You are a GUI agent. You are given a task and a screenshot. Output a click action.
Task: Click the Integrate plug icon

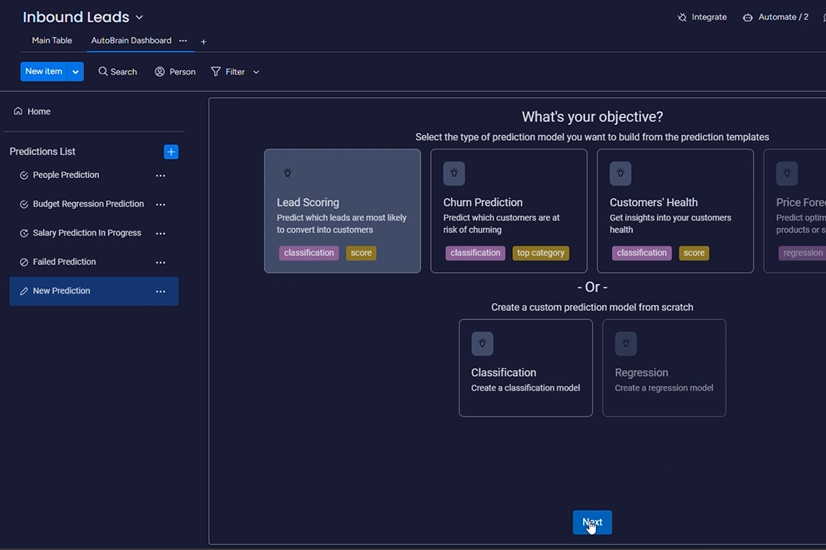[x=682, y=17]
